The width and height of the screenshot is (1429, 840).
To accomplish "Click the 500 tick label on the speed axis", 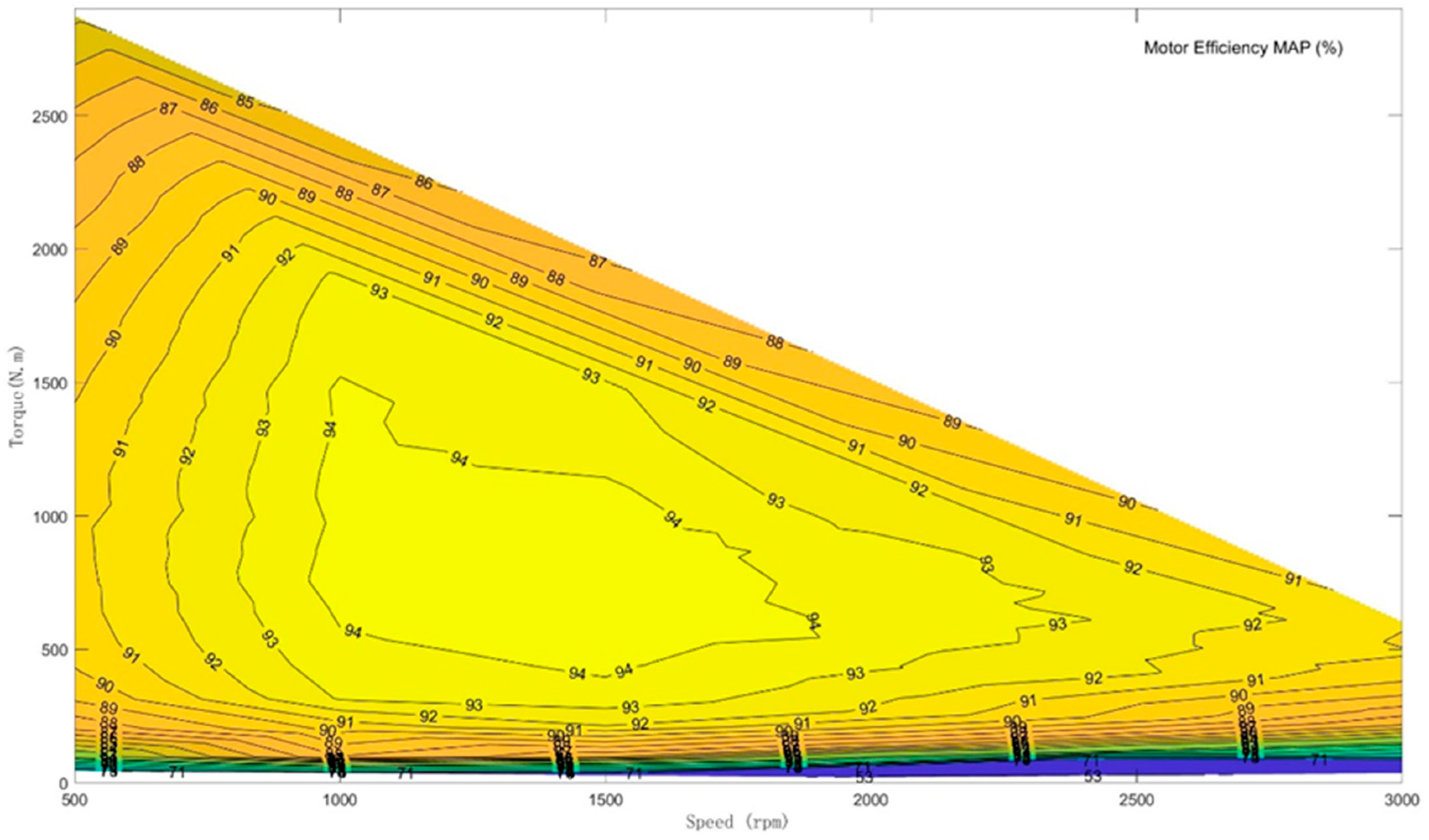I will (x=75, y=800).
